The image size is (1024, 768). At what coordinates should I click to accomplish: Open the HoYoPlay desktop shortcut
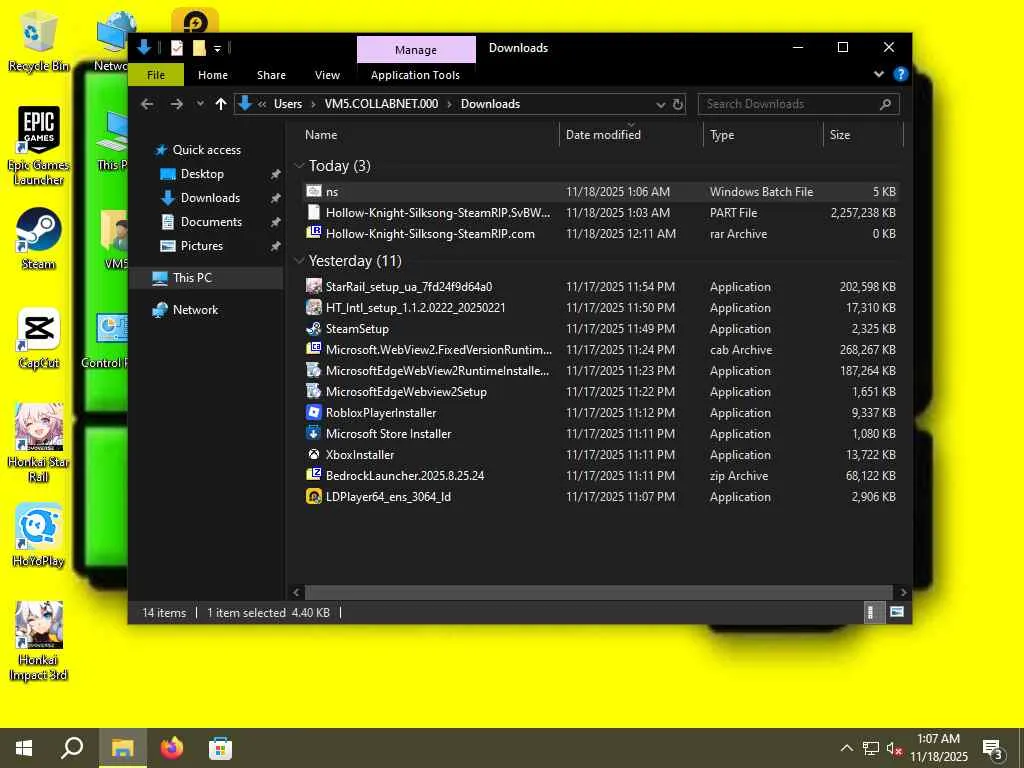(x=38, y=536)
